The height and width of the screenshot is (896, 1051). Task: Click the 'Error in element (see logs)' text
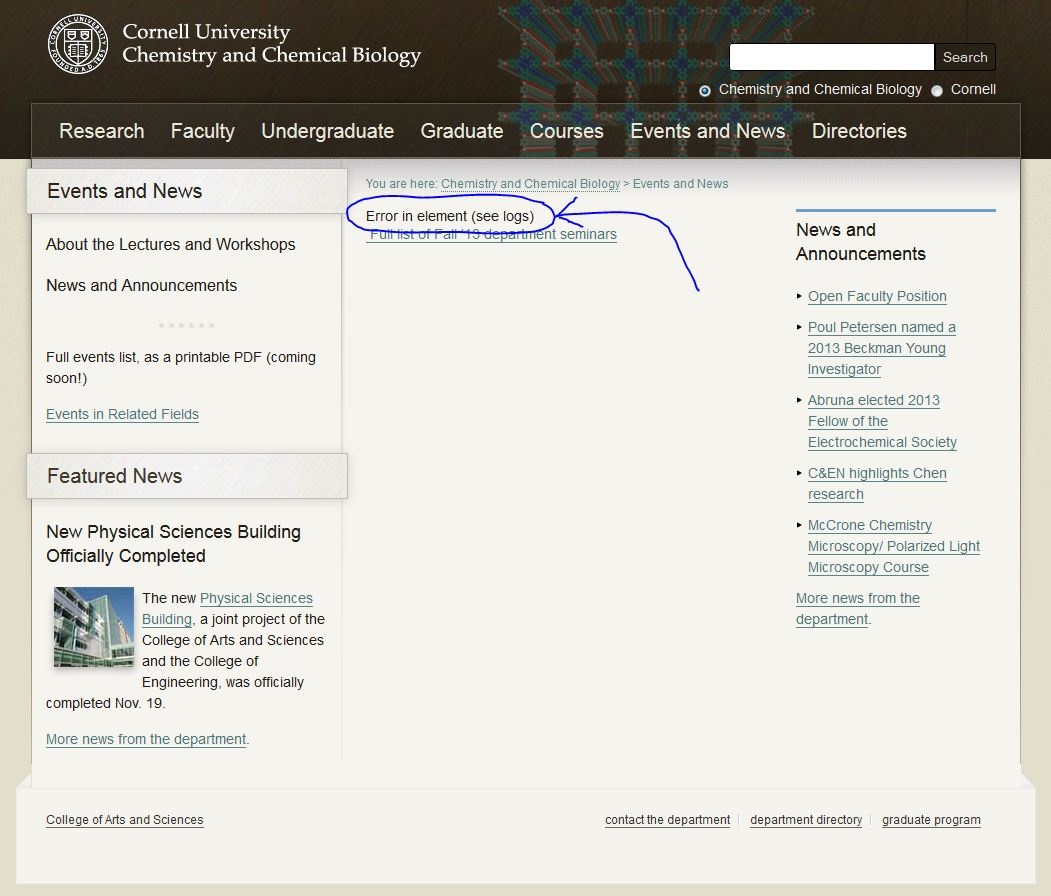[x=450, y=216]
